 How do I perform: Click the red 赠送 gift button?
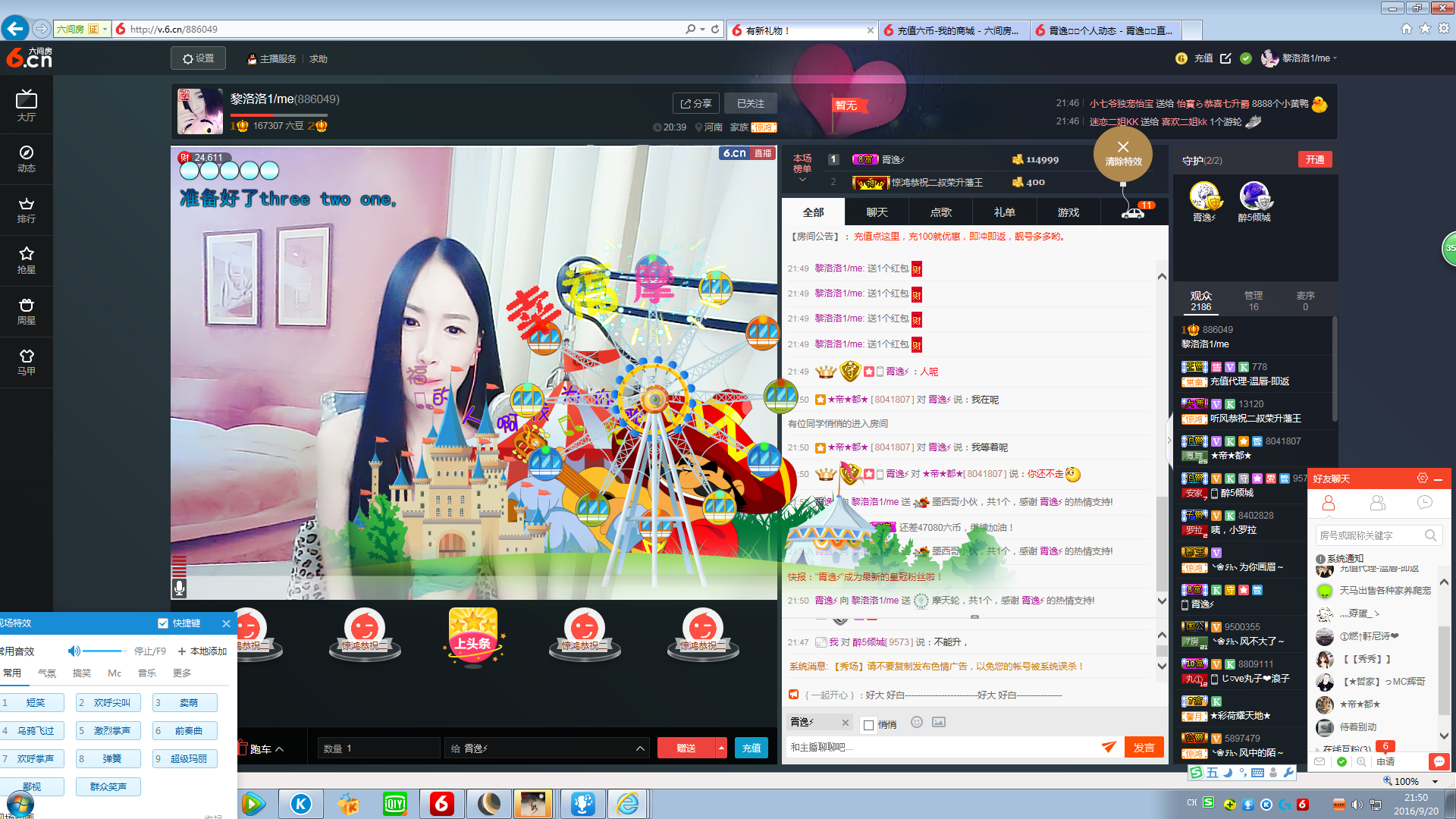tap(686, 748)
